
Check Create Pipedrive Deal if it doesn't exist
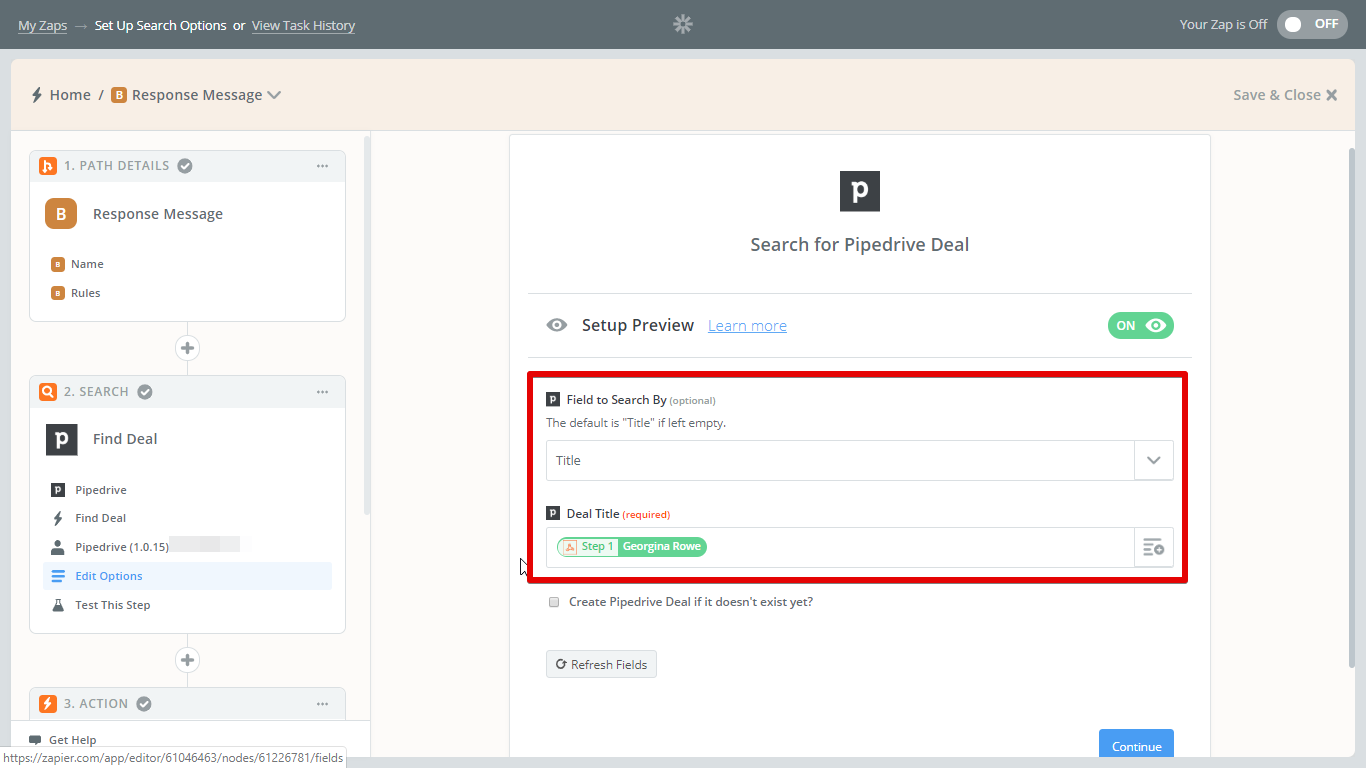tap(553, 602)
